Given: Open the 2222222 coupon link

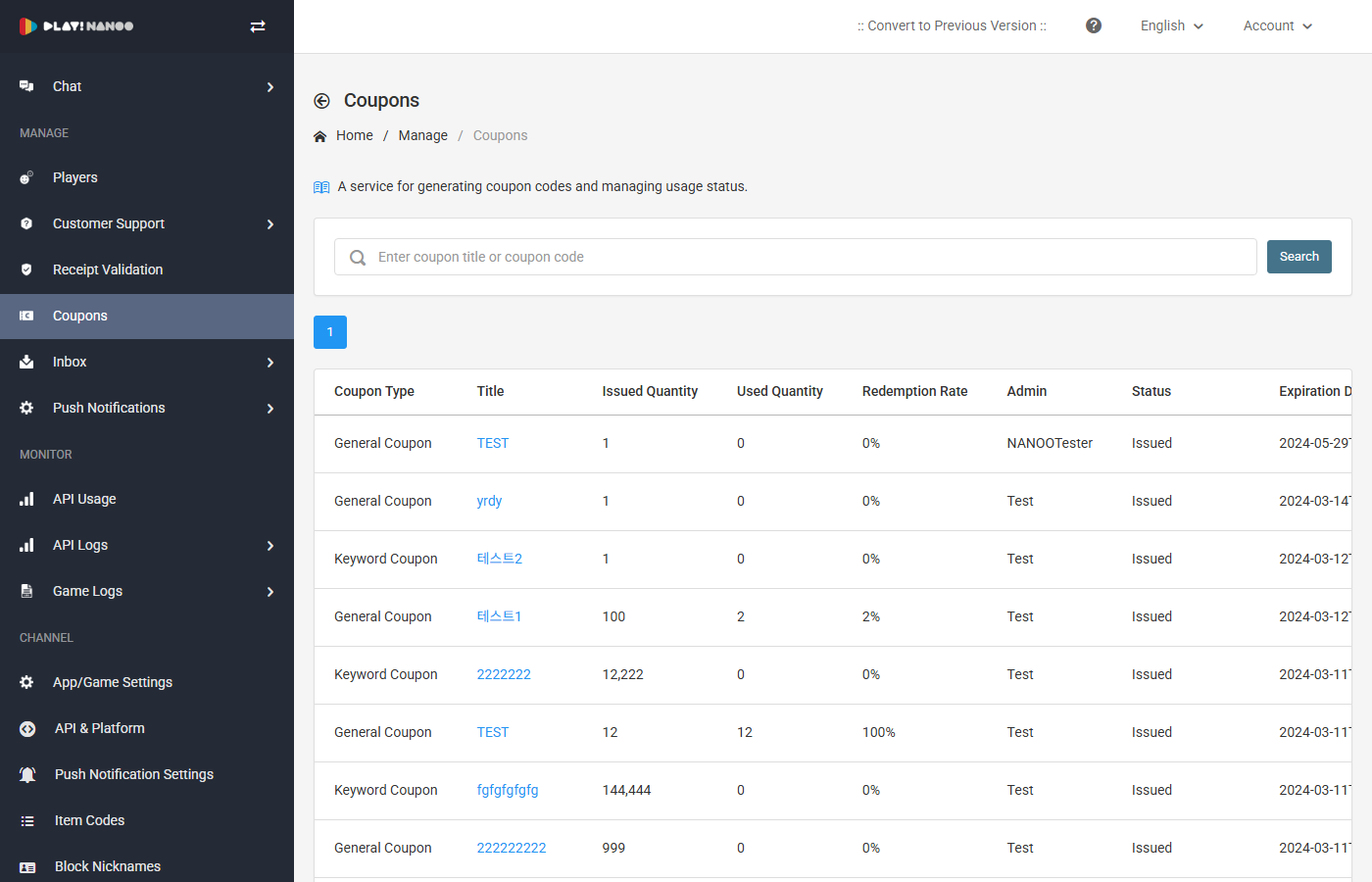Looking at the screenshot, I should tap(504, 674).
